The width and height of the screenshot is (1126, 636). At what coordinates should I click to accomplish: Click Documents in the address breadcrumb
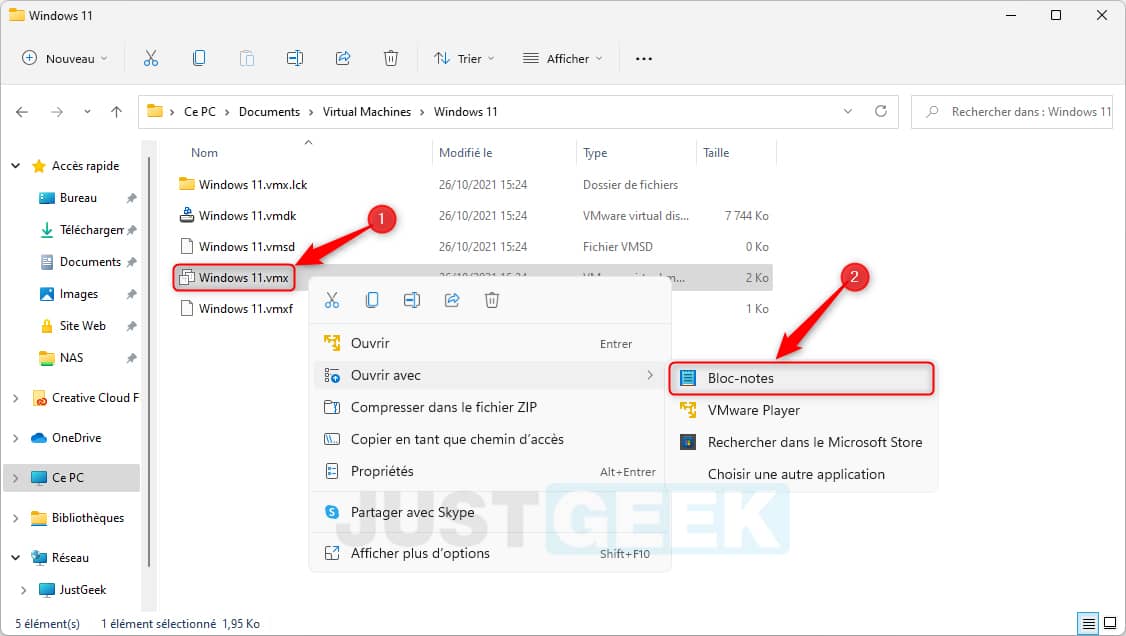click(x=269, y=112)
